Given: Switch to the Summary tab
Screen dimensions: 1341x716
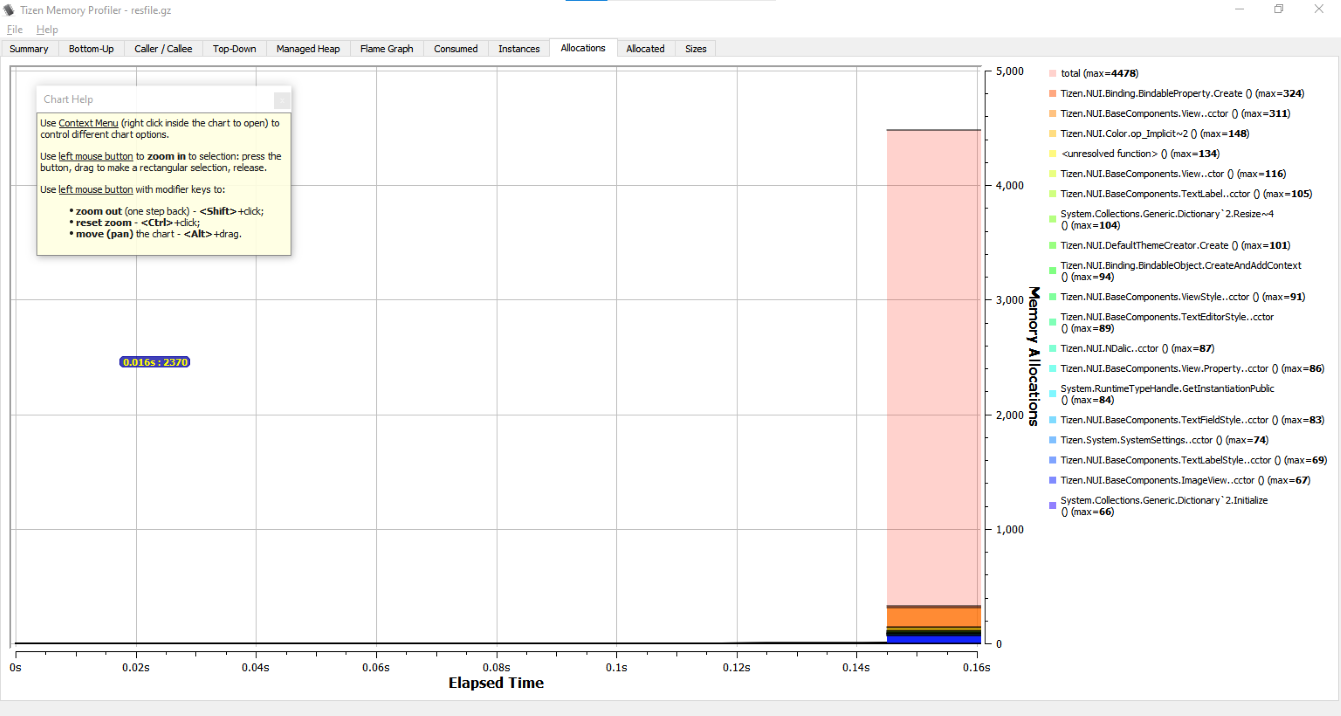Looking at the screenshot, I should (28, 47).
